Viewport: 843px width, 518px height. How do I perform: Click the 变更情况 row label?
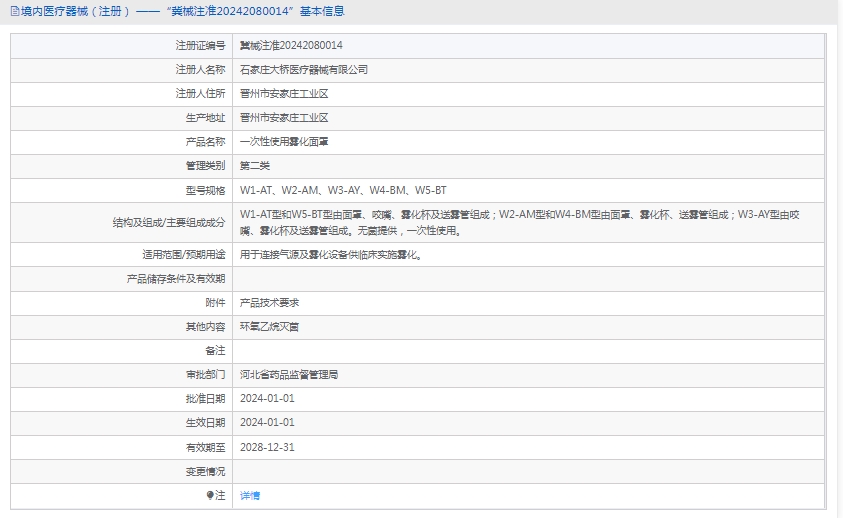tap(205, 471)
